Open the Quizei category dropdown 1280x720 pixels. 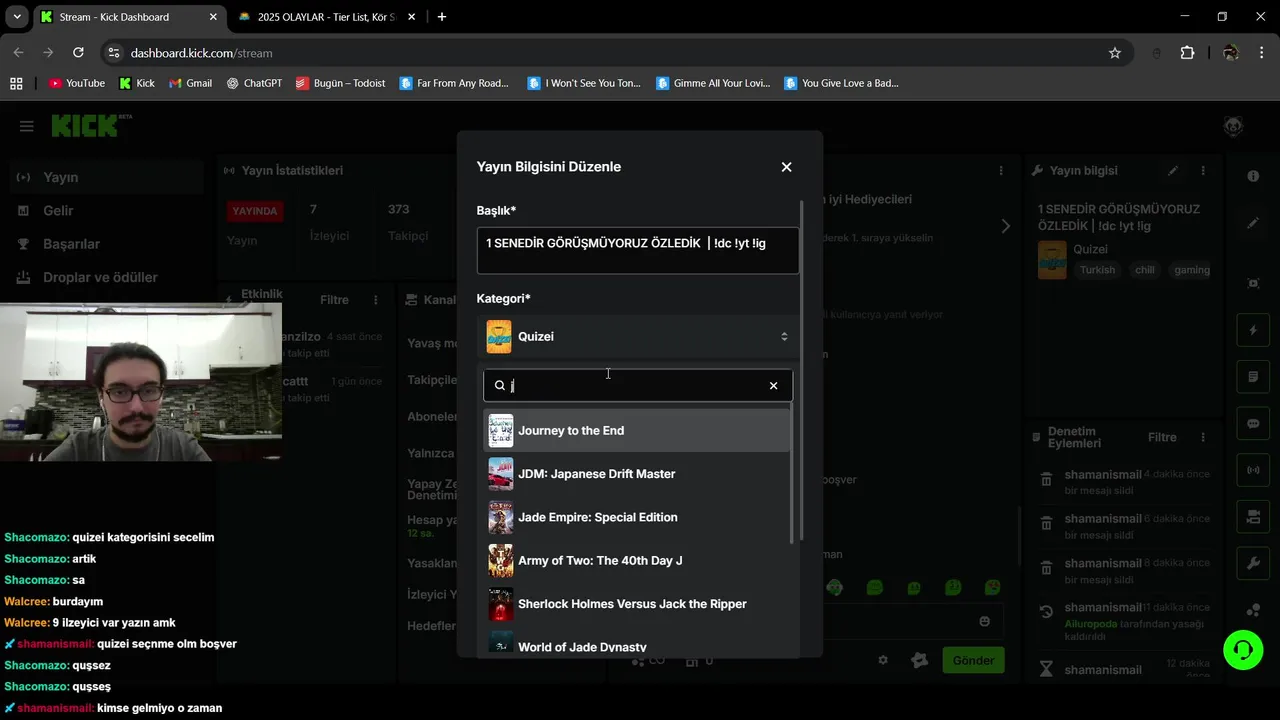tap(638, 337)
